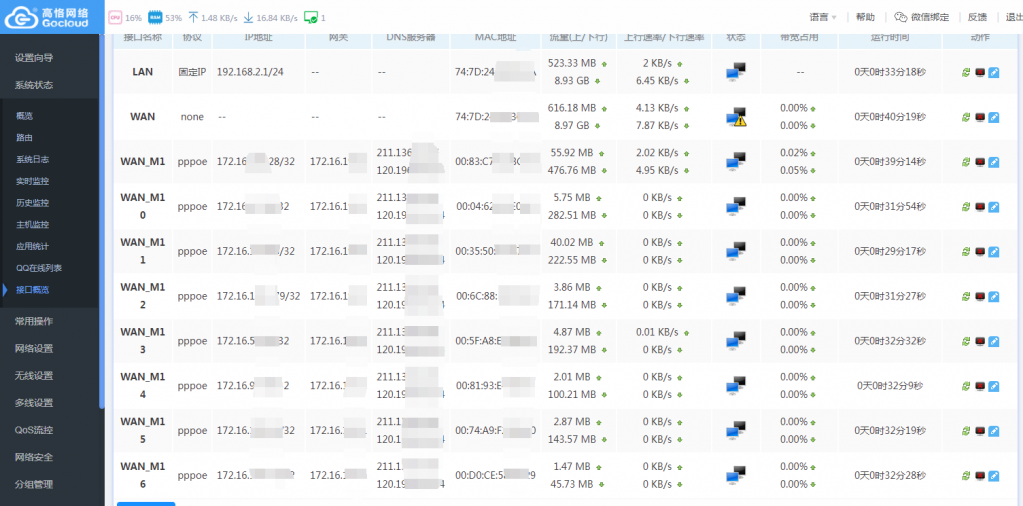The width and height of the screenshot is (1023, 506).
Task: Open the 帮助 help link
Action: (x=865, y=18)
